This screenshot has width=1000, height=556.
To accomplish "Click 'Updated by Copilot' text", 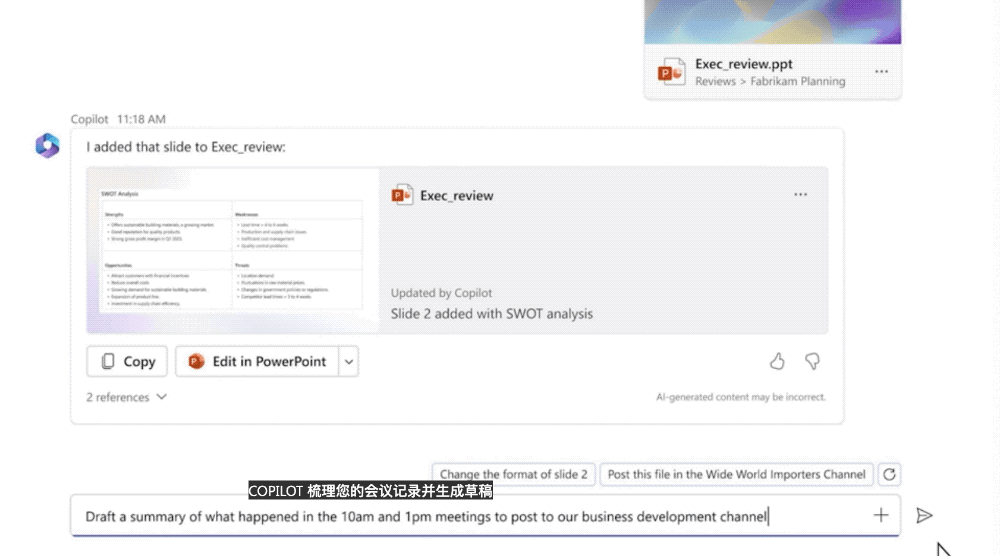I will tap(441, 293).
